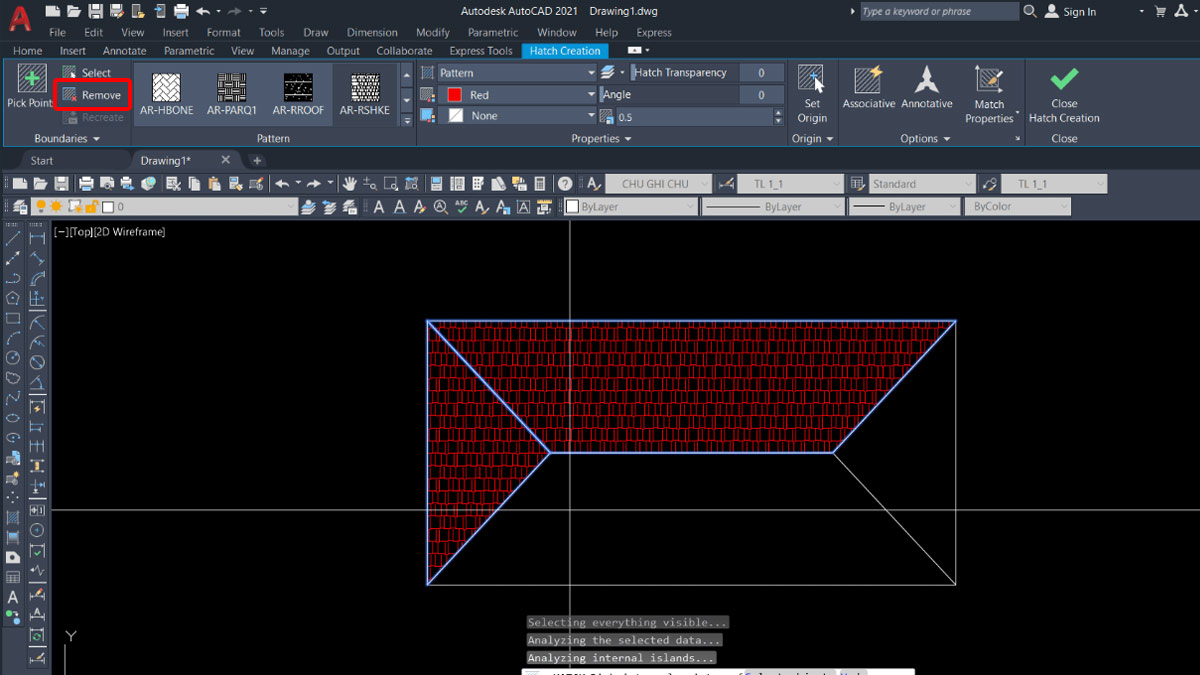
Task: Open the hatch color Red dropdown
Action: tap(517, 95)
